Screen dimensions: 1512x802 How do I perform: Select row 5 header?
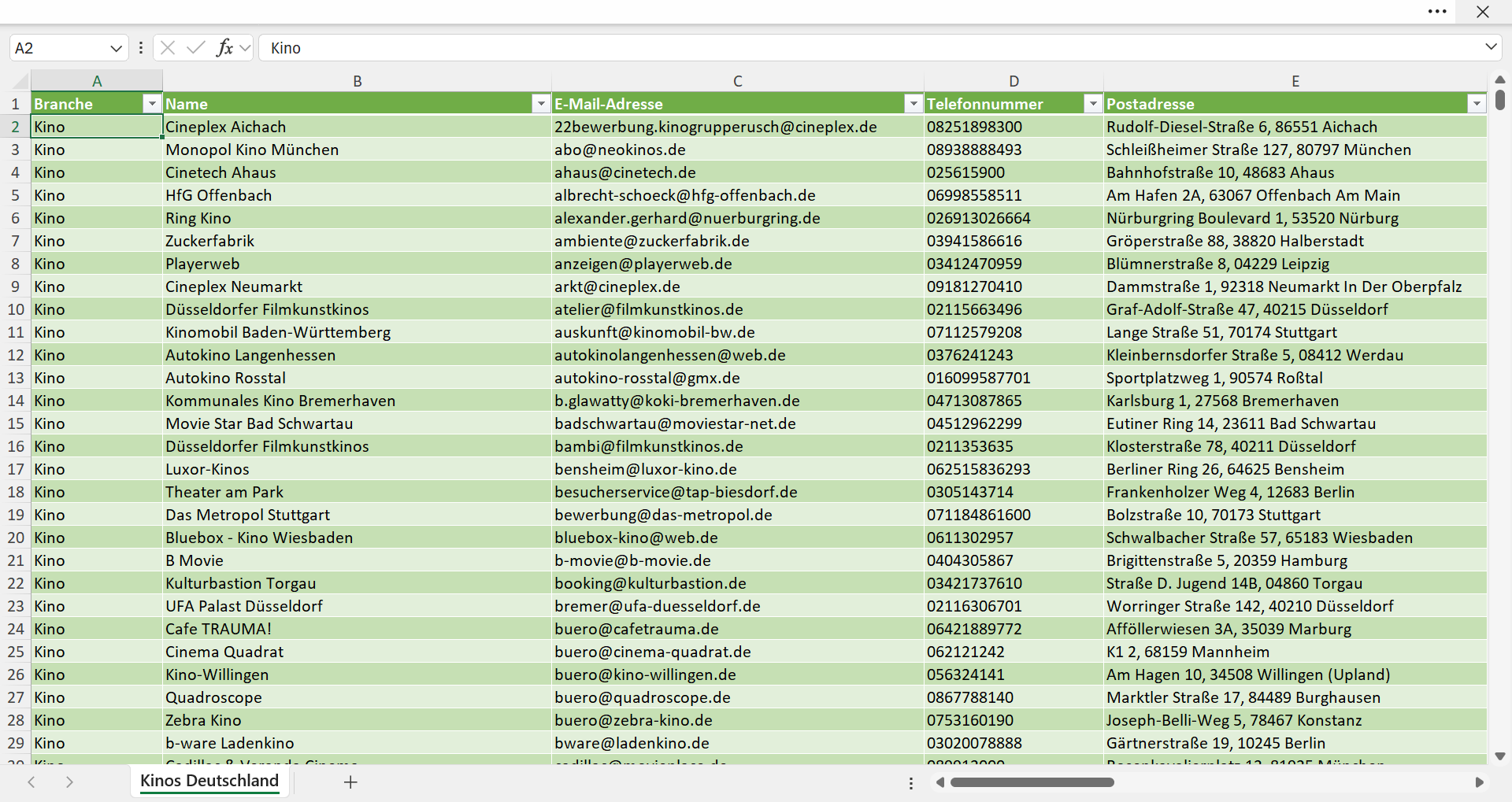(15, 195)
